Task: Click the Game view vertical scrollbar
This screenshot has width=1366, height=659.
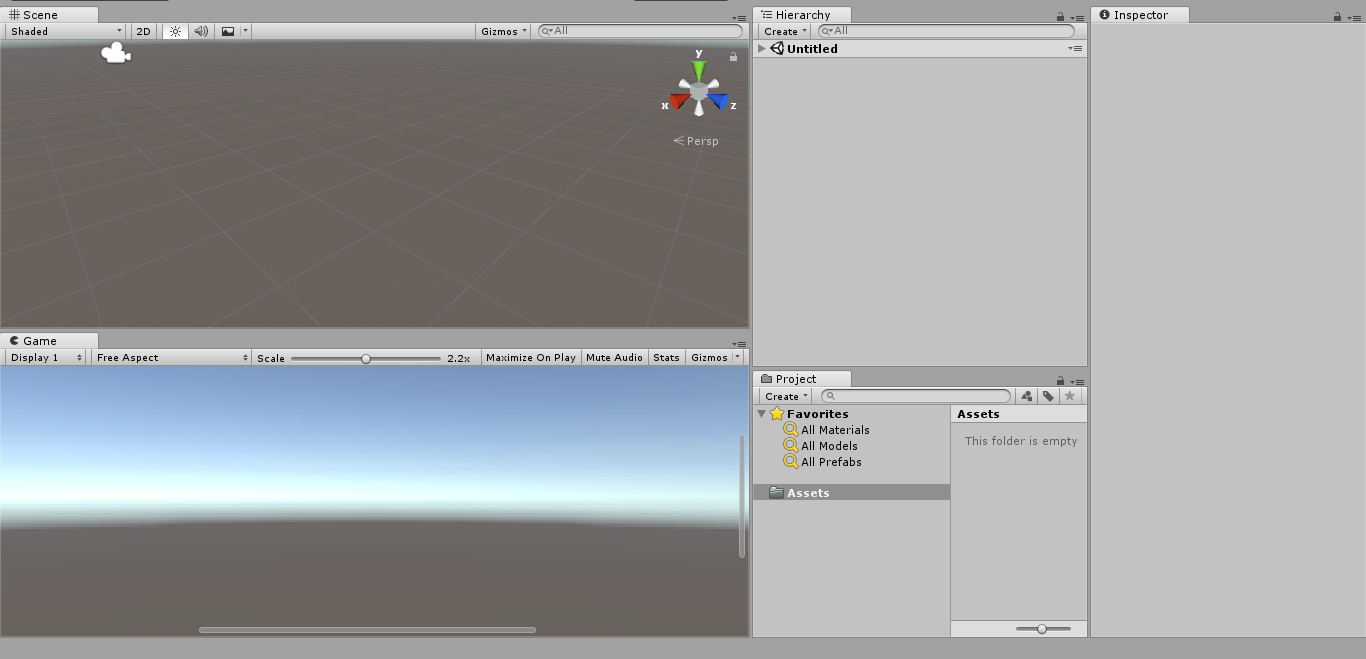Action: point(742,496)
